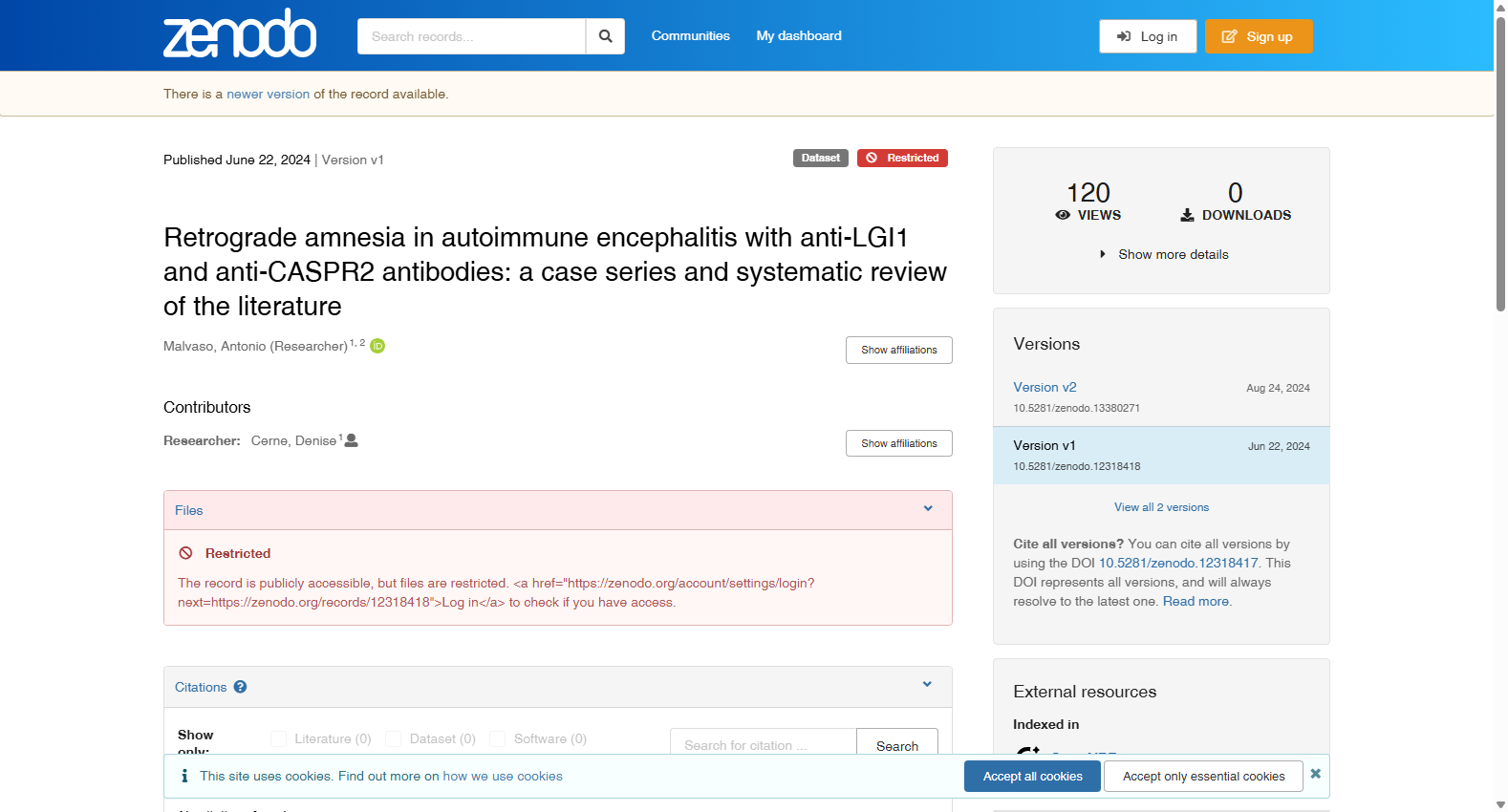The image size is (1508, 812).
Task: Open Version v2 link
Action: pyautogui.click(x=1045, y=387)
